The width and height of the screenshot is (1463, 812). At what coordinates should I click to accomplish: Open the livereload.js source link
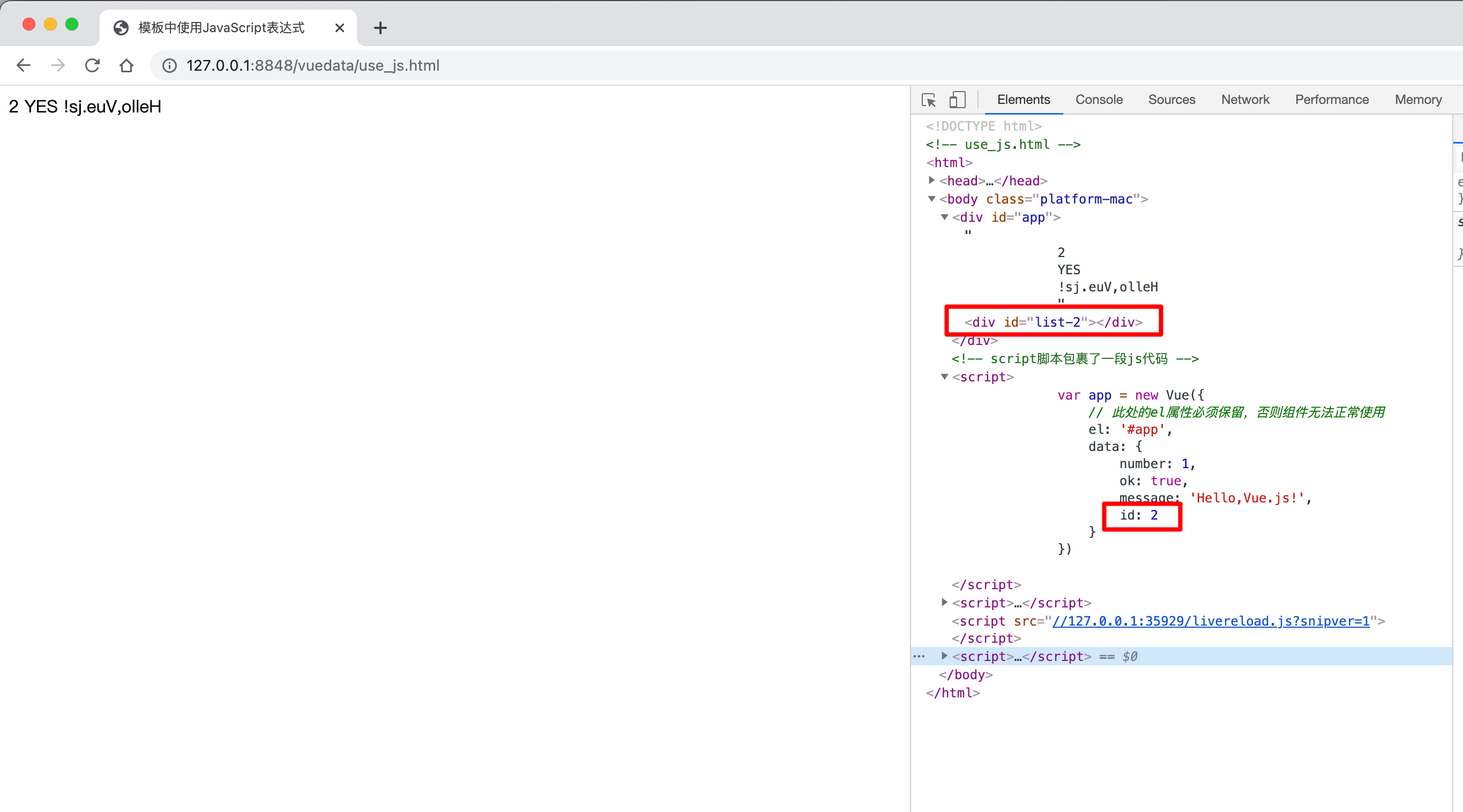pos(1211,621)
